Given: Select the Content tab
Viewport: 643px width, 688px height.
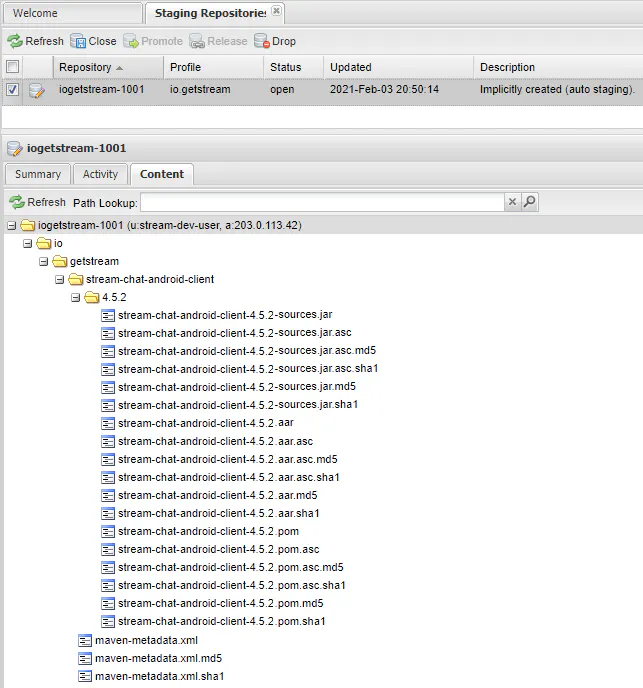Looking at the screenshot, I should coord(162,174).
